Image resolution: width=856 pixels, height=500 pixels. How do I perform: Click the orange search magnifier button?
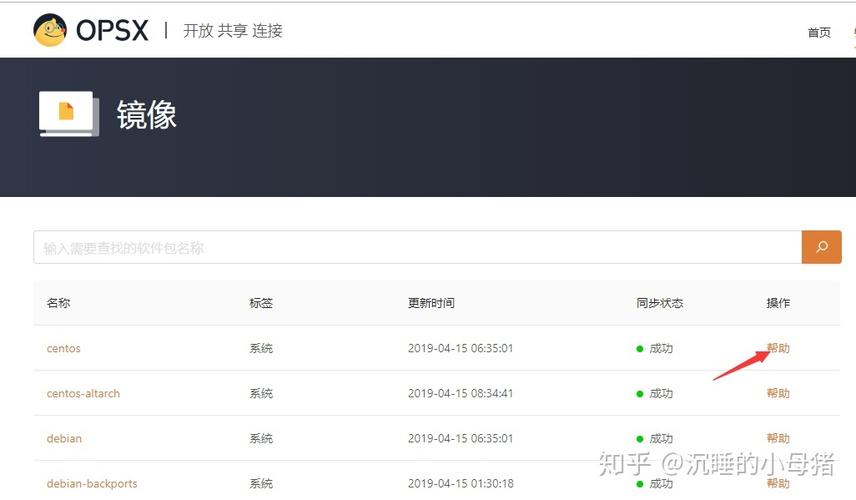tap(821, 247)
